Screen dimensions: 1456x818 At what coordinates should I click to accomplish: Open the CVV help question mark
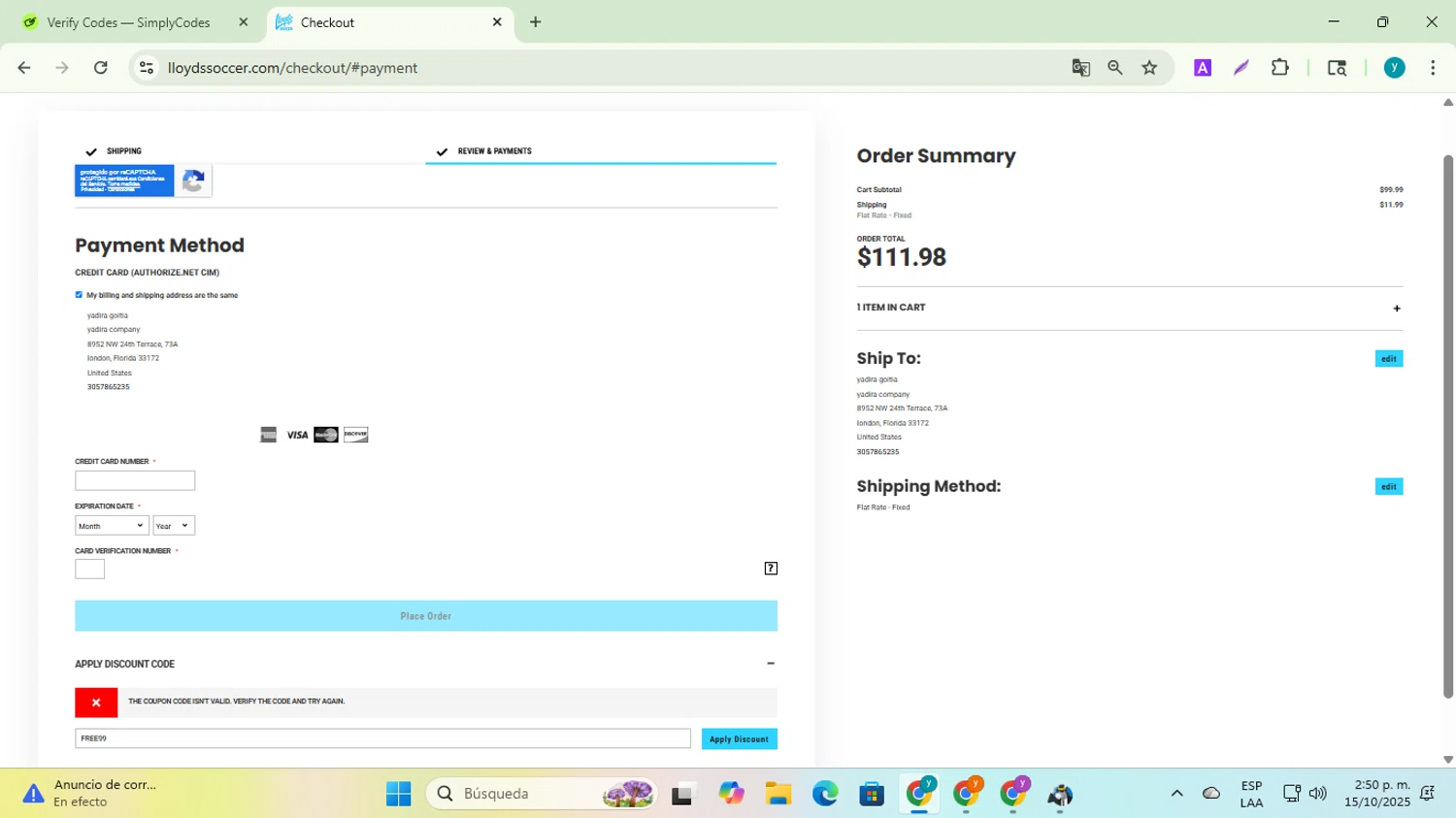(x=771, y=569)
